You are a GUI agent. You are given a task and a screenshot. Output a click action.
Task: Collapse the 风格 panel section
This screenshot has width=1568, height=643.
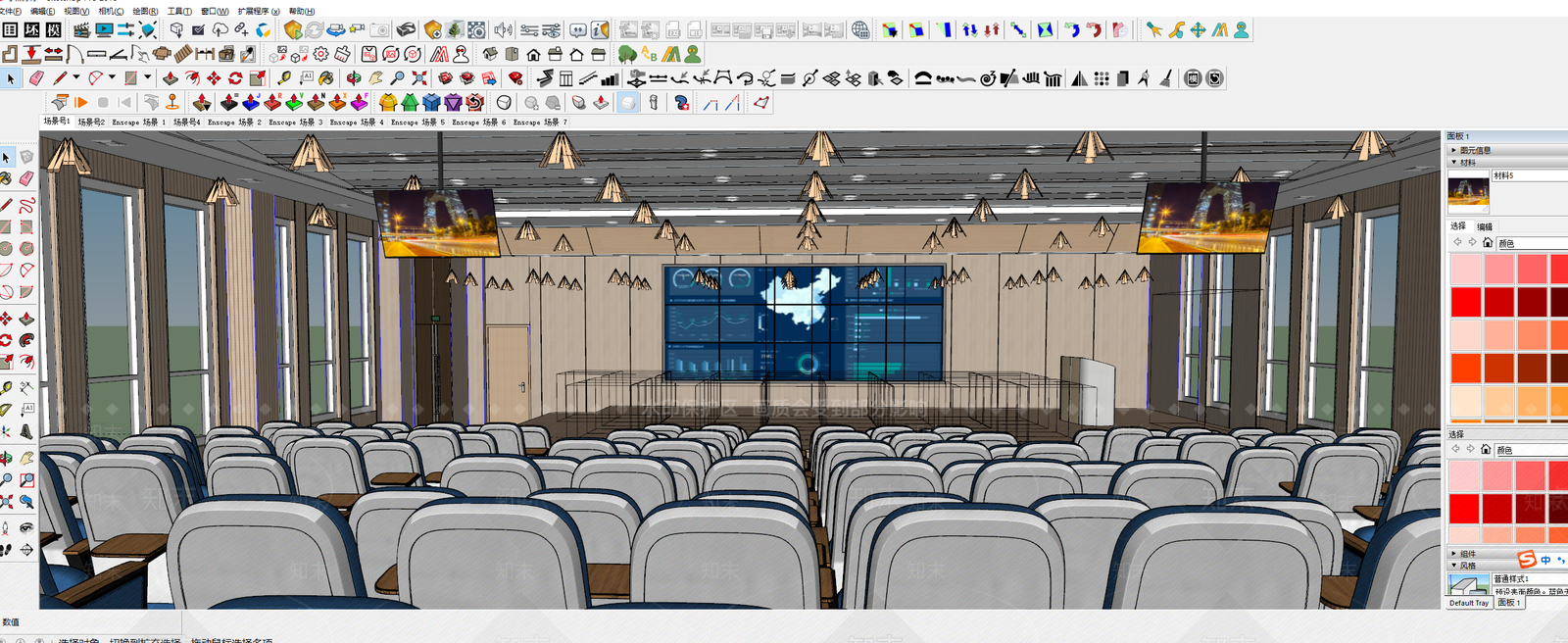coord(1453,566)
